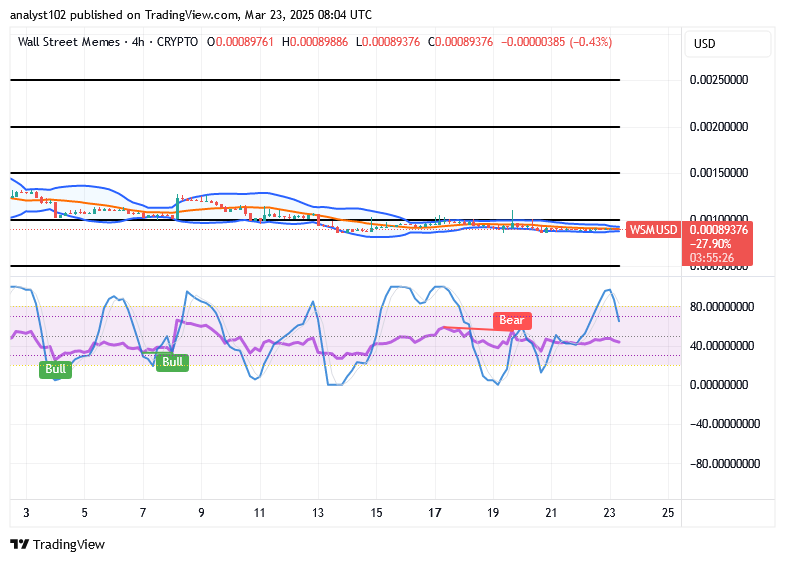
Task: Click the current price 0.00089376 tag
Action: 718,230
